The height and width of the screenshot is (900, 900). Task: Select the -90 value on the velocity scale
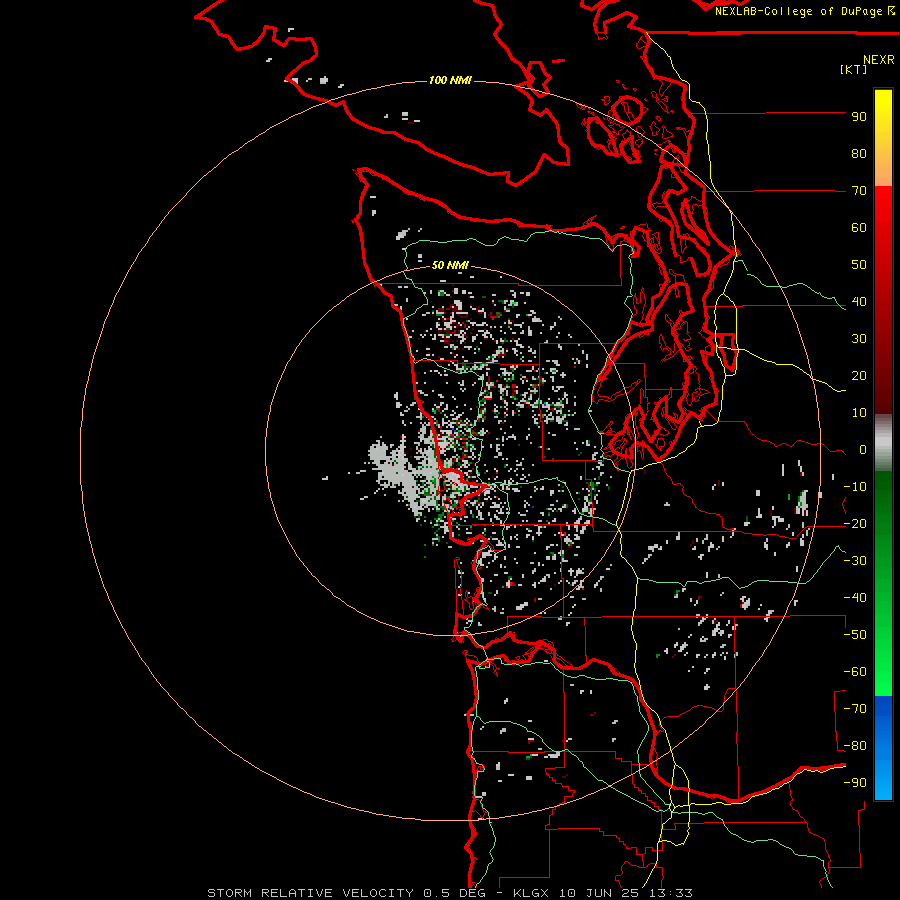click(x=855, y=783)
